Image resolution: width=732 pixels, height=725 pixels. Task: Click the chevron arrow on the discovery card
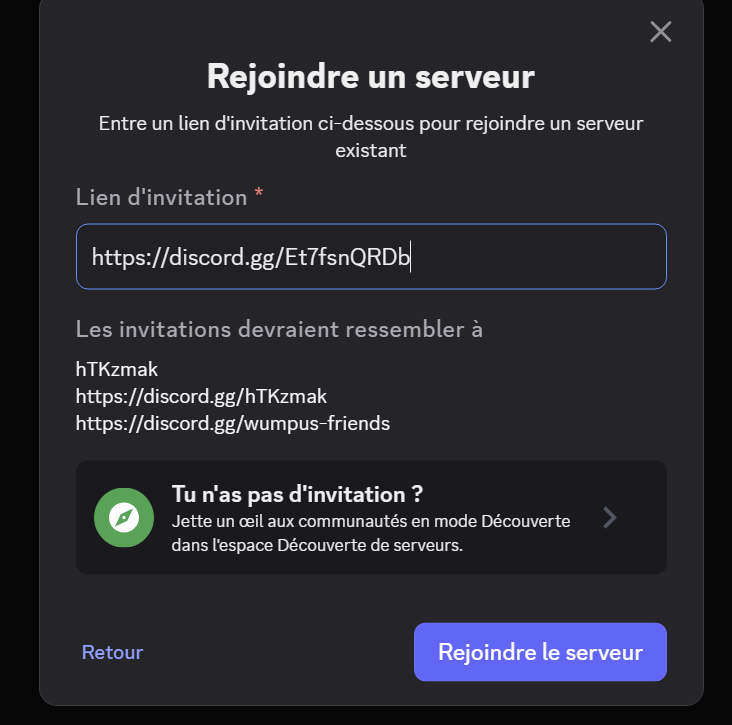[610, 517]
